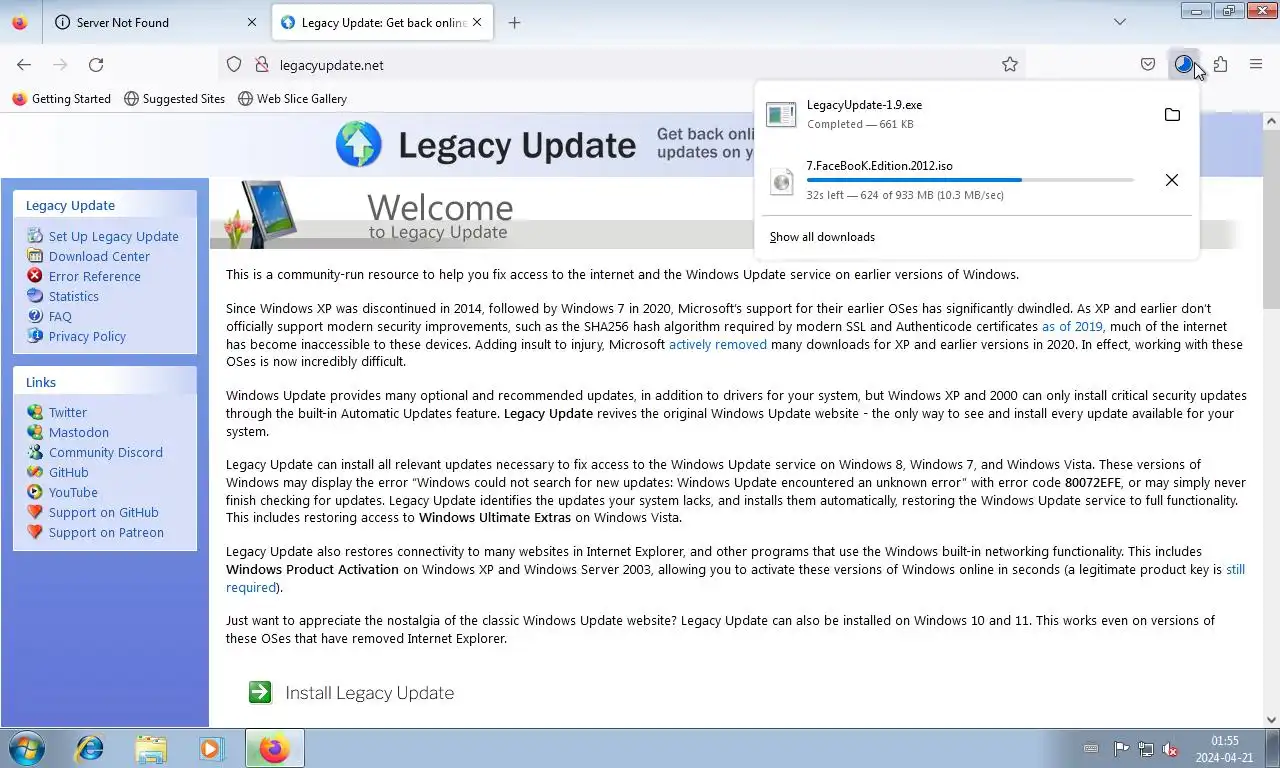Click the network tray icon
The image size is (1280, 768).
pyautogui.click(x=1146, y=749)
